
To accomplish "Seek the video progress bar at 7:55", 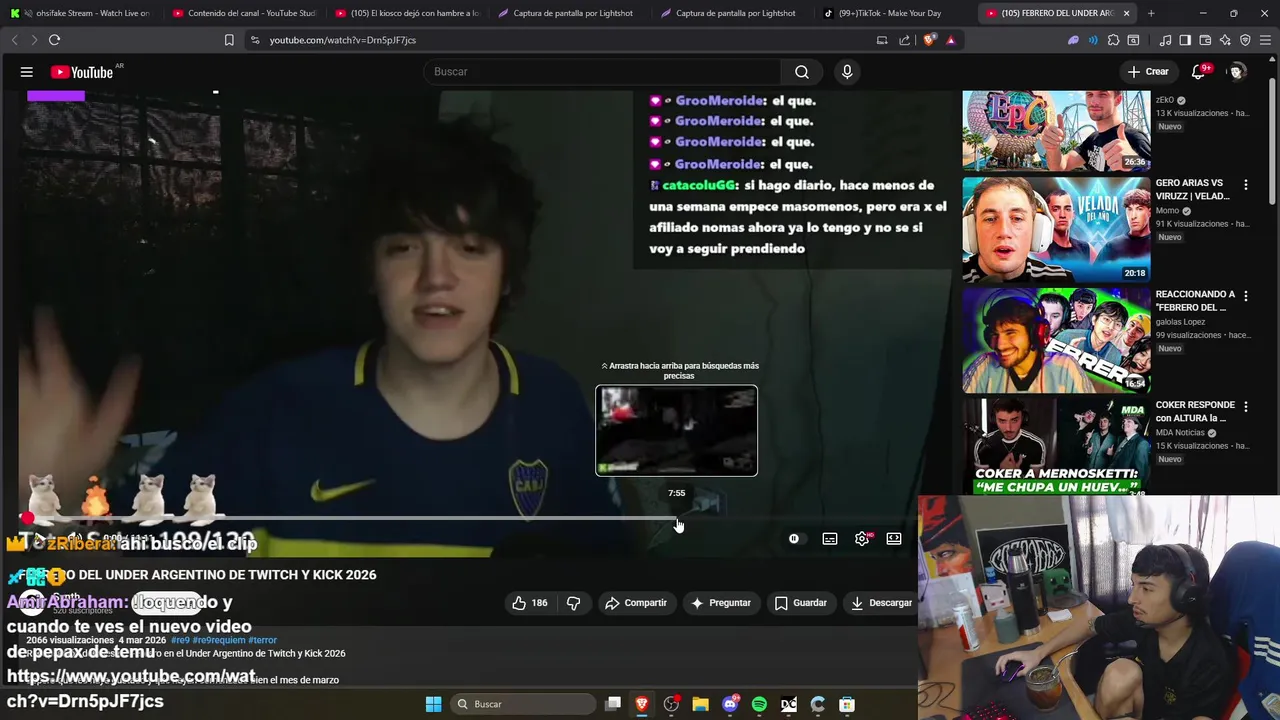I will [x=677, y=518].
